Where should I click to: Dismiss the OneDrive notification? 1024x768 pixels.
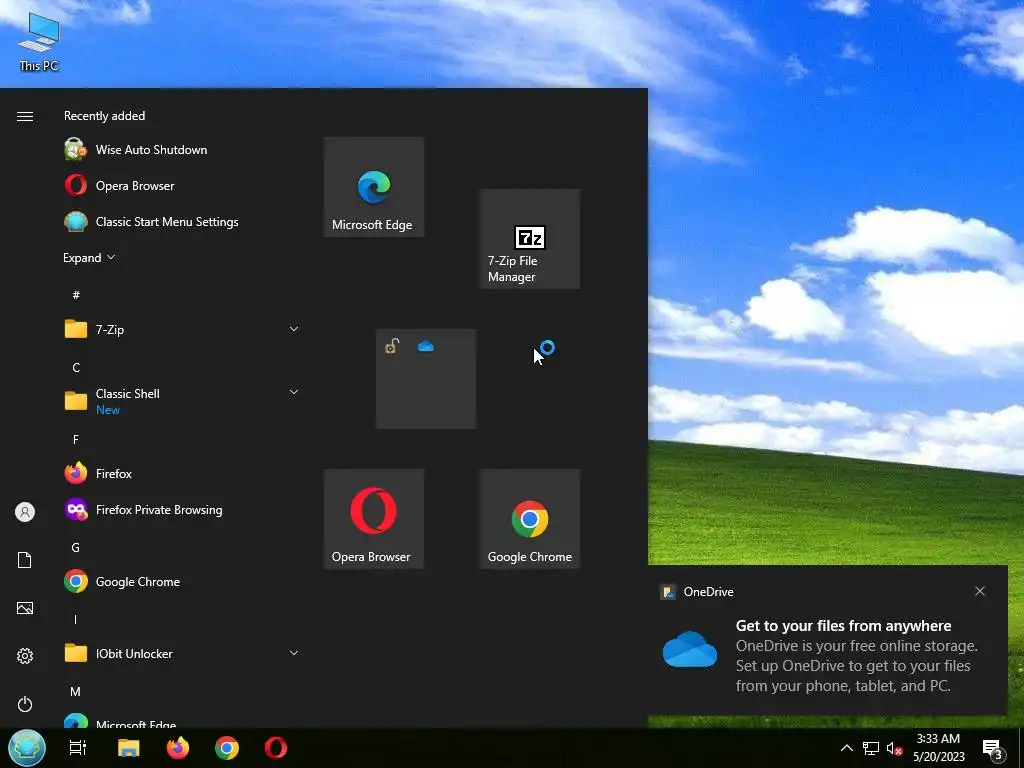pyautogui.click(x=980, y=591)
